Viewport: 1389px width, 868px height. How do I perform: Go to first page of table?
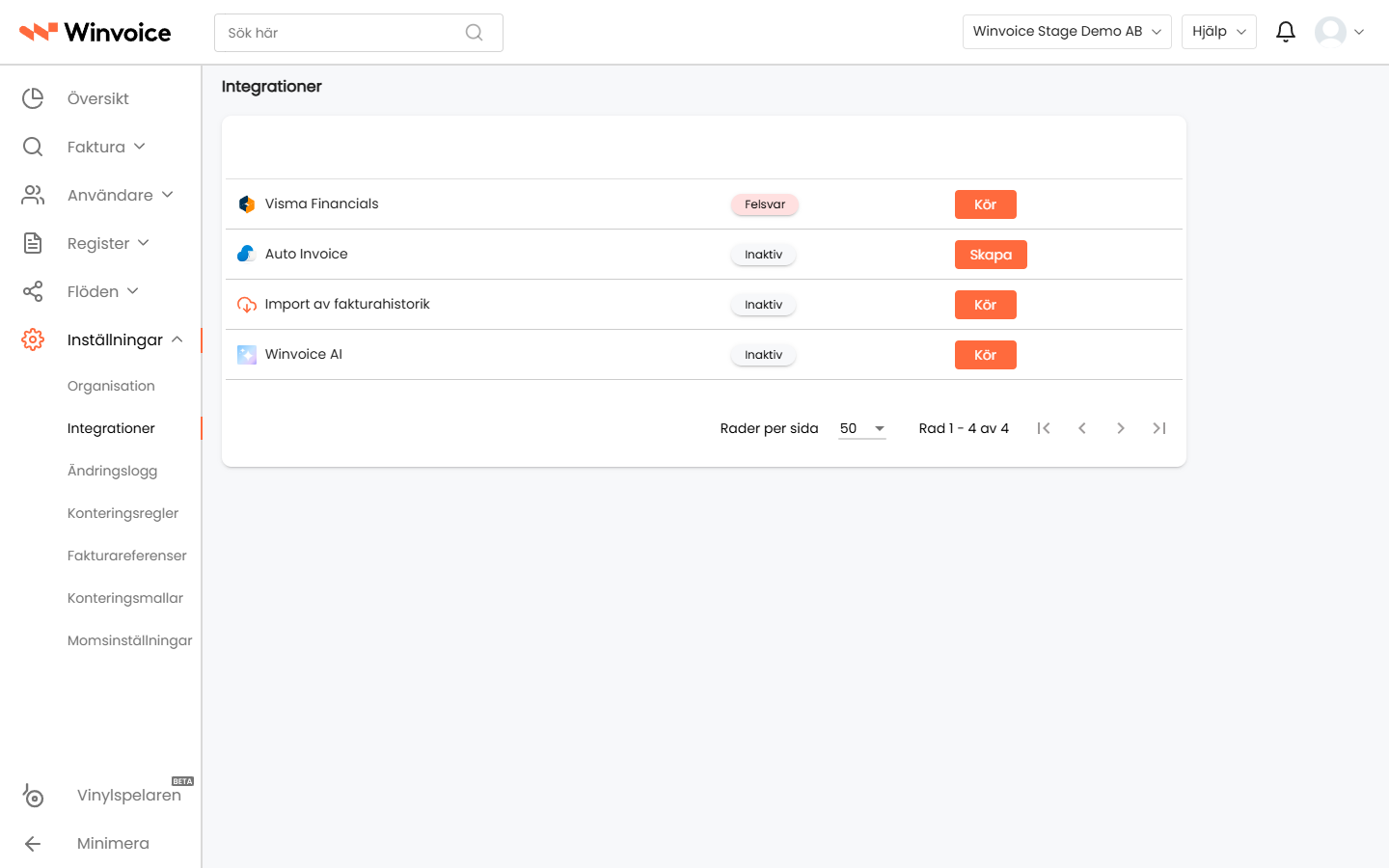click(1044, 428)
